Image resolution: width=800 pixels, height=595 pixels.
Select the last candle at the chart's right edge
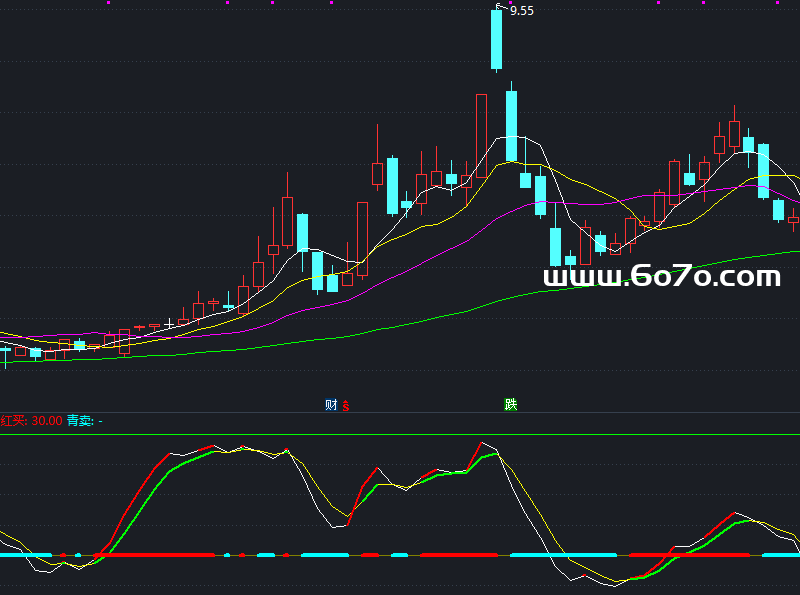pos(794,219)
